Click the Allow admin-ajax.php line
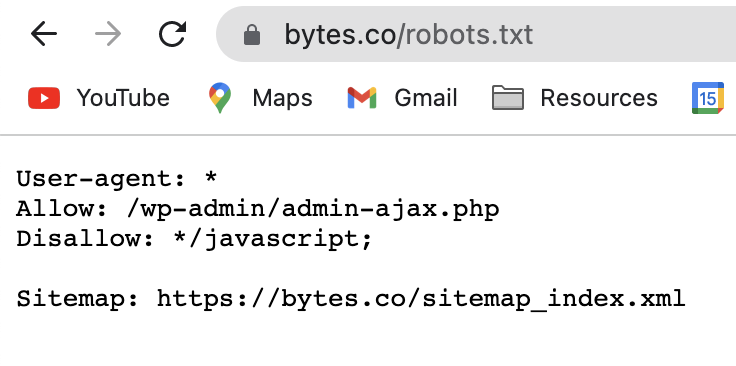 point(258,209)
